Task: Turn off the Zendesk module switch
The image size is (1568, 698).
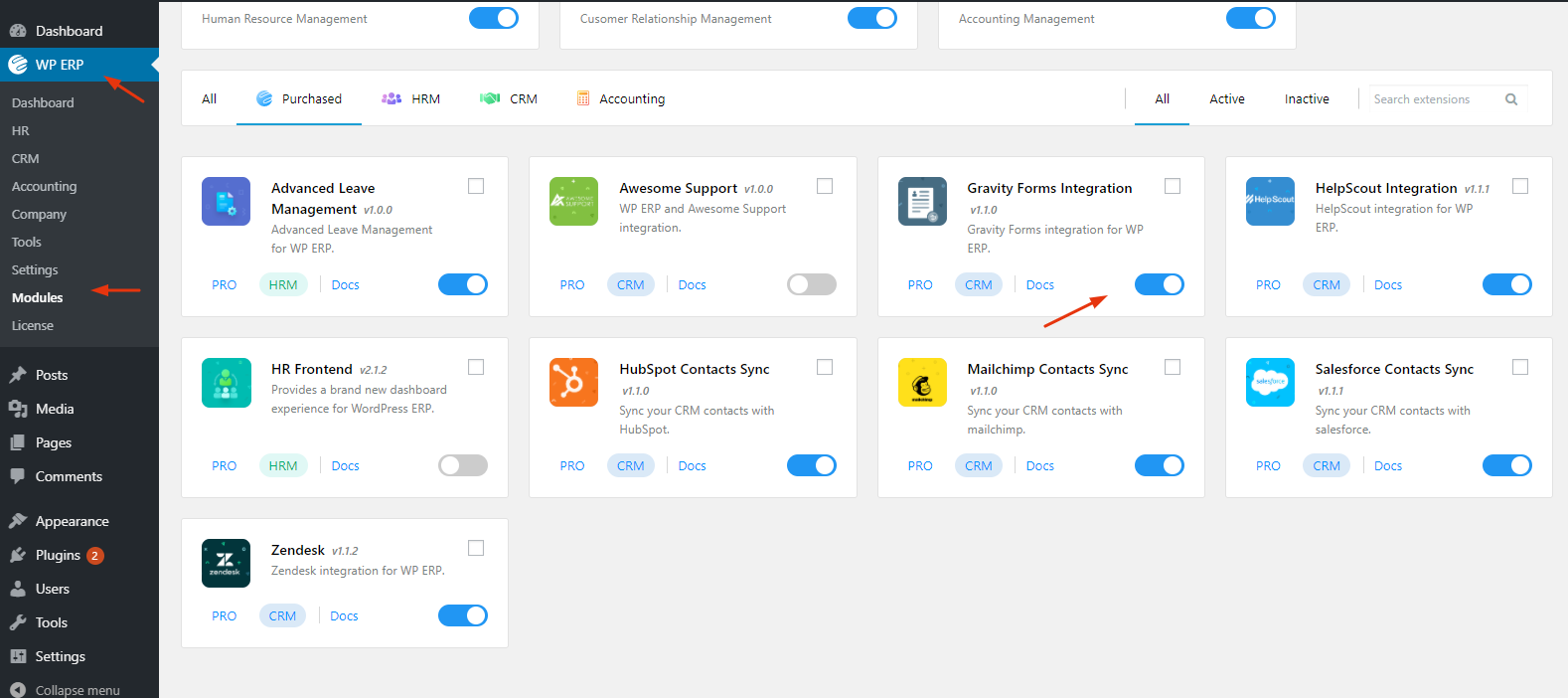Action: point(463,615)
